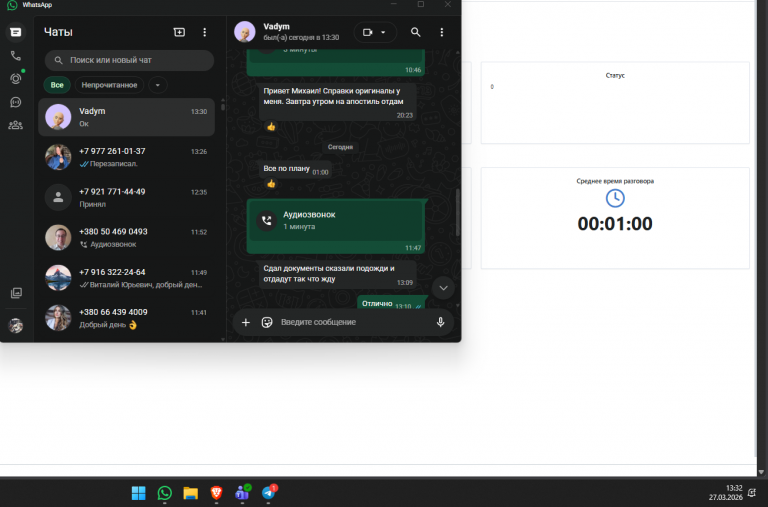Open the media gallery icon in sidebar
This screenshot has height=507, width=768.
pos(16,293)
